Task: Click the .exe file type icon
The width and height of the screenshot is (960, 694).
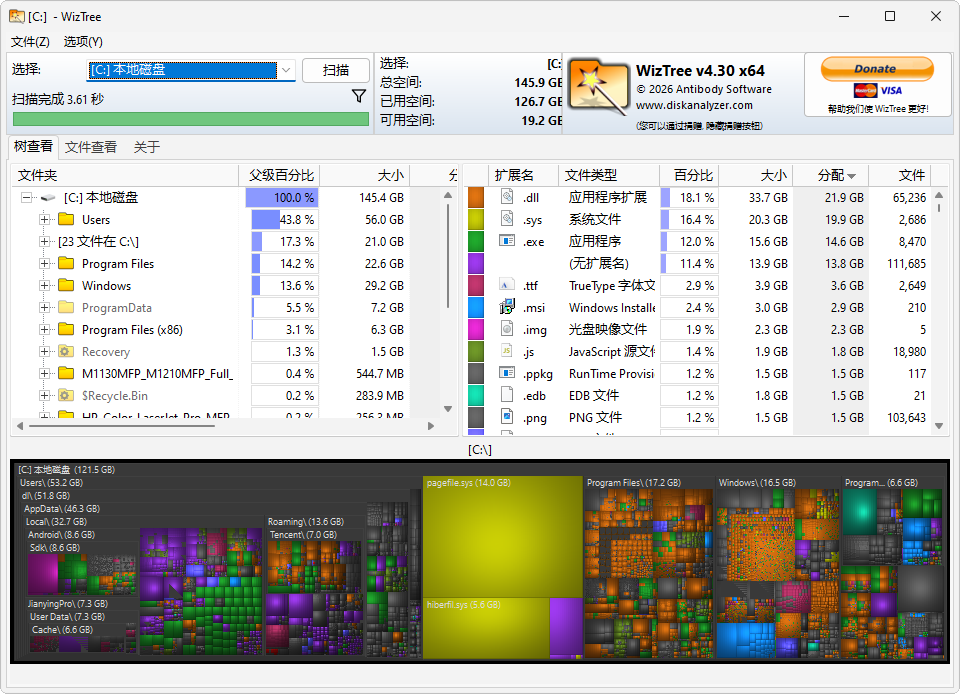Action: 507,241
